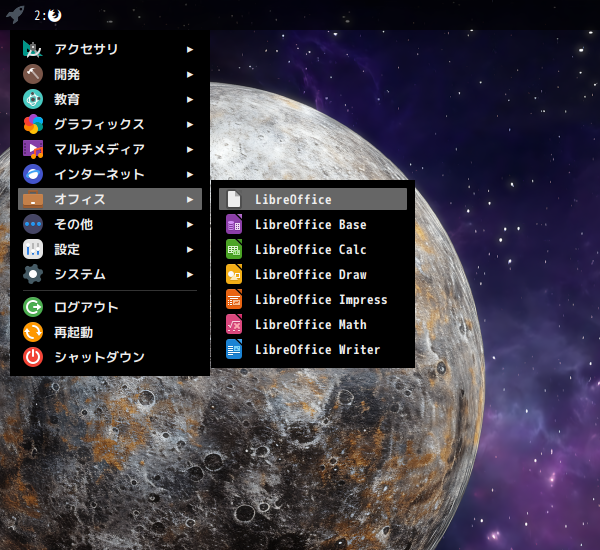Click the LibreOffice Draw icon
The width and height of the screenshot is (600, 550).
[x=234, y=275]
